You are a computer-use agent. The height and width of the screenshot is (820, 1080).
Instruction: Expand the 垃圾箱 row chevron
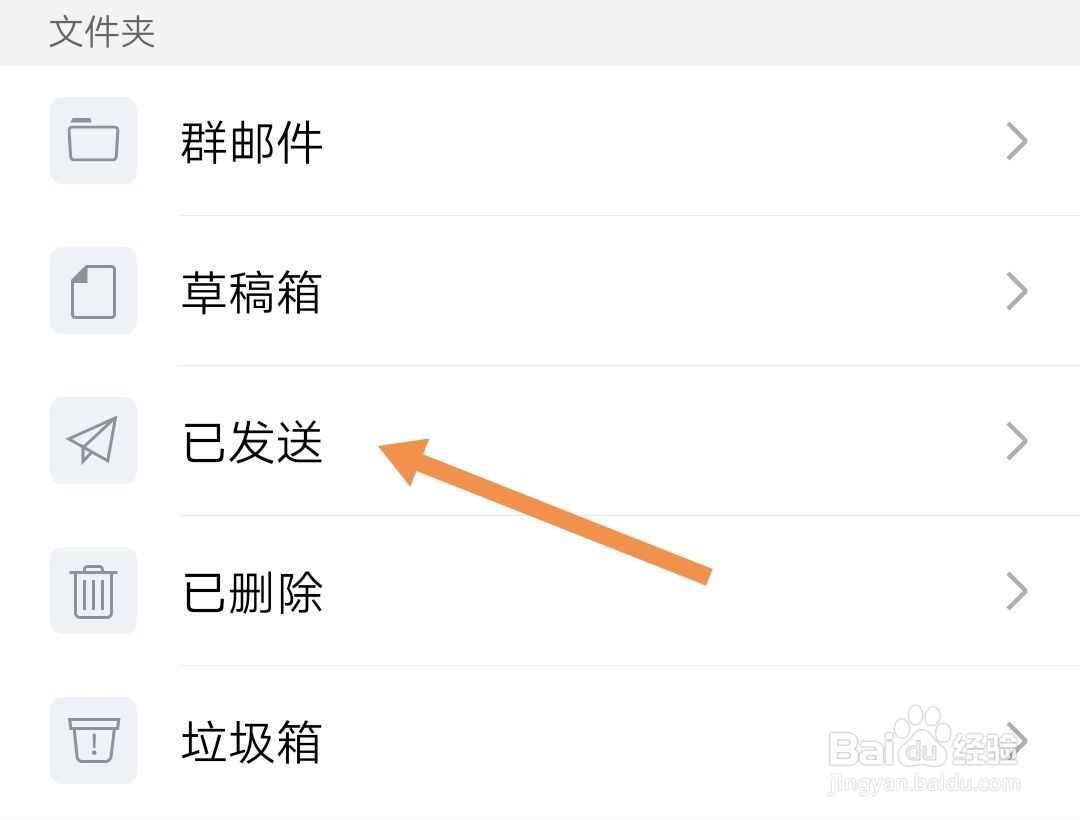(1016, 738)
